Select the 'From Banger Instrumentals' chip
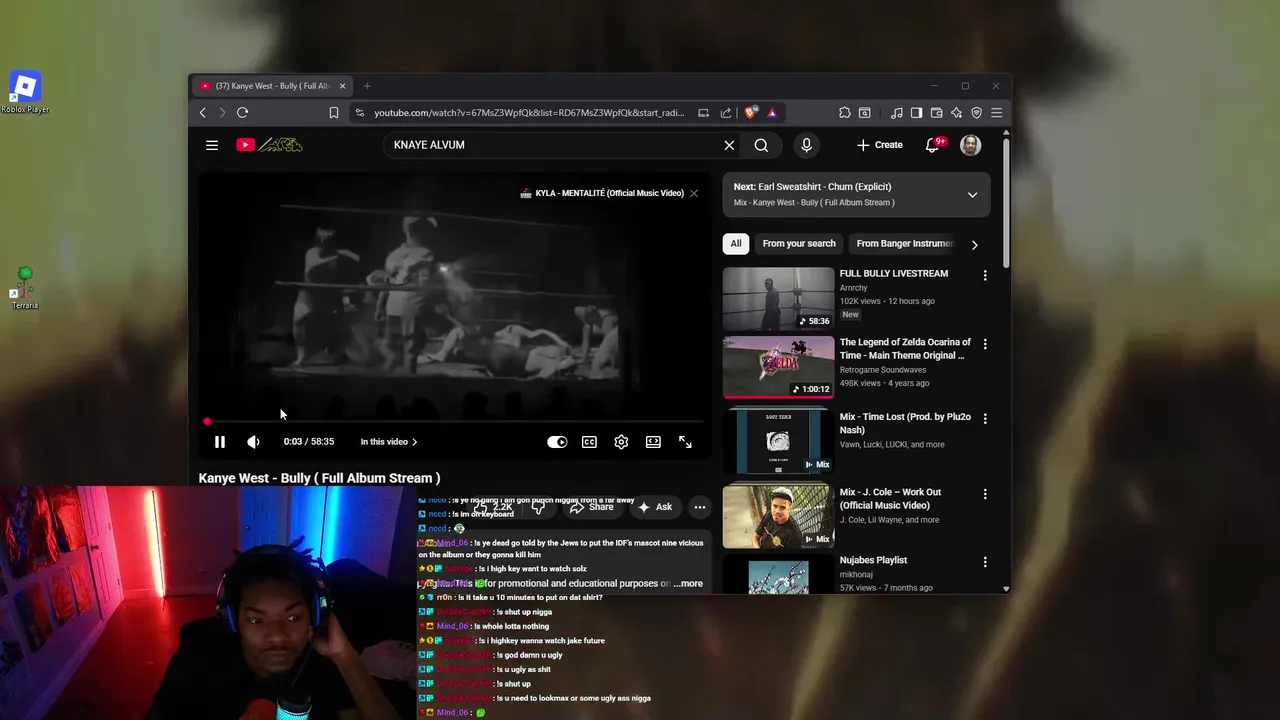This screenshot has height=720, width=1280. [x=904, y=243]
